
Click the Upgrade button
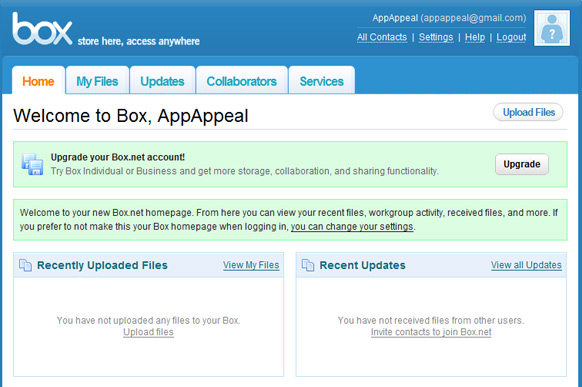[521, 164]
